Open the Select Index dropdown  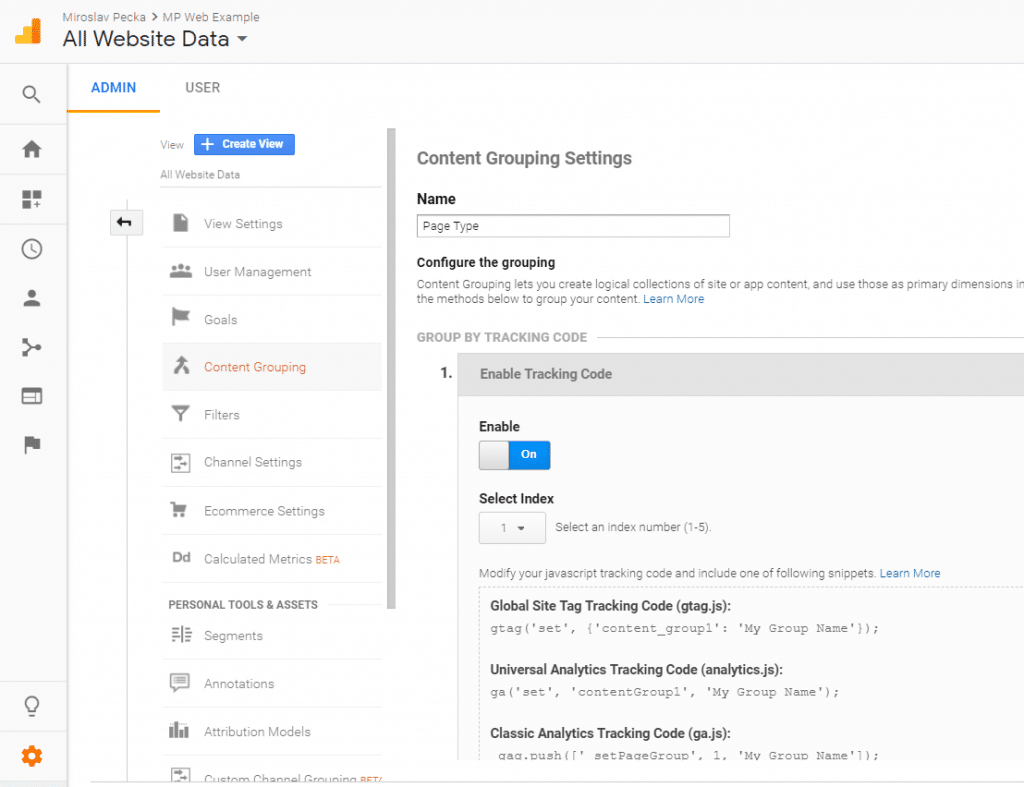512,528
